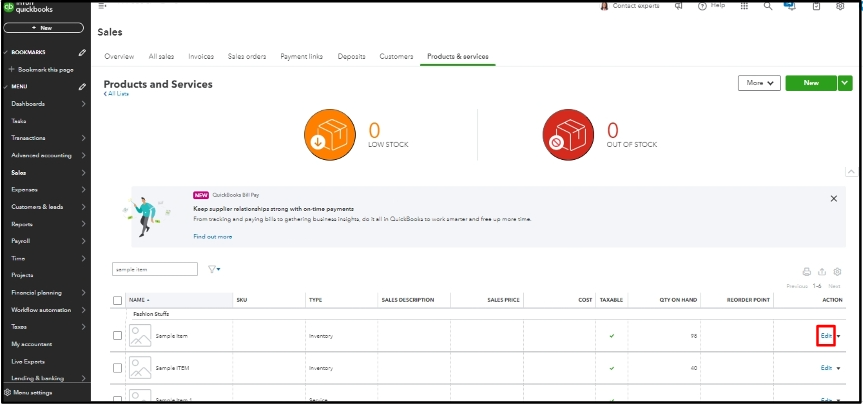Screen dimensions: 863x404
Task: Click the Sample Item image placeholder
Action: click(140, 335)
